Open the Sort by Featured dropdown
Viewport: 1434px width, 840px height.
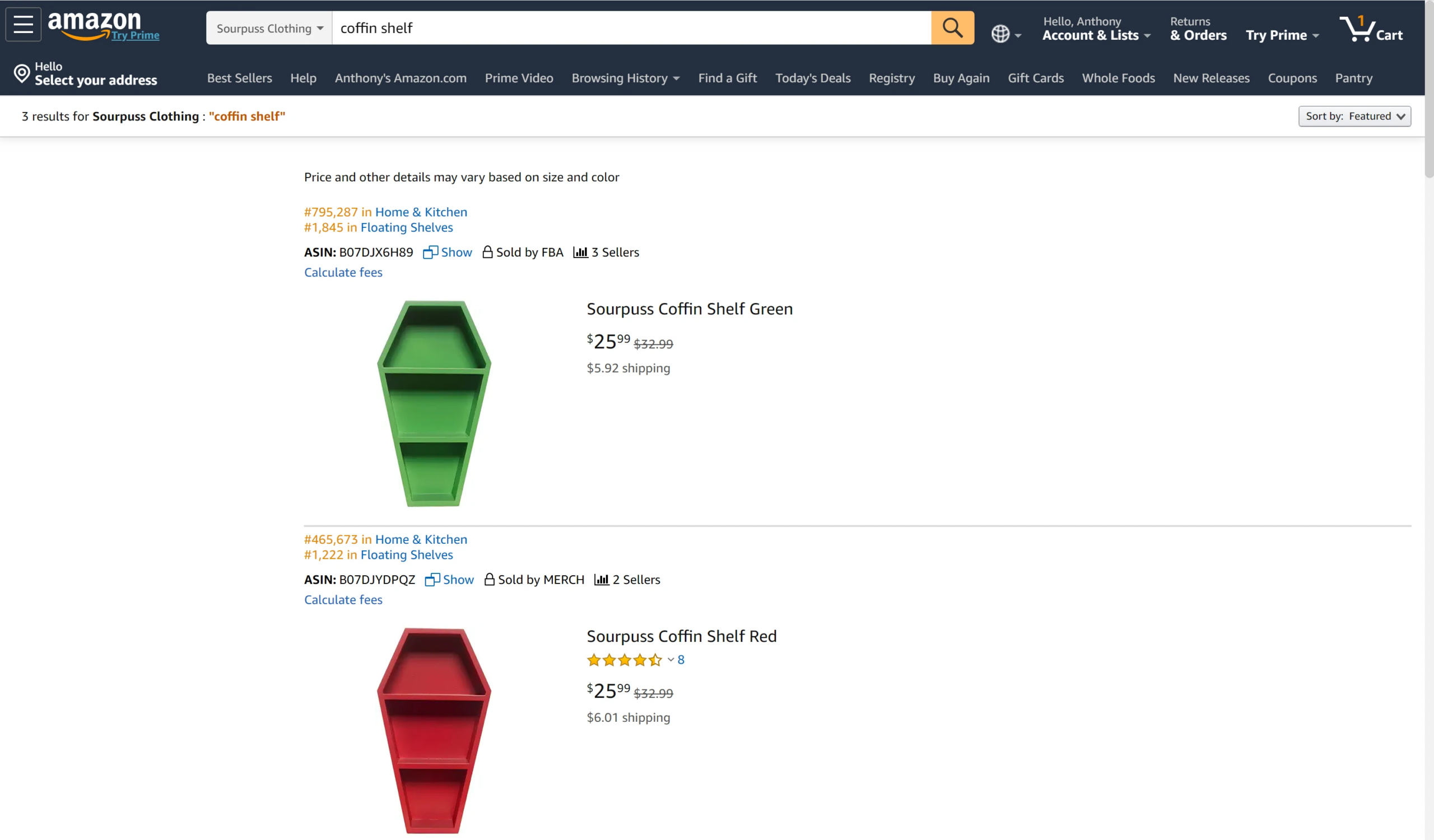[x=1354, y=116]
